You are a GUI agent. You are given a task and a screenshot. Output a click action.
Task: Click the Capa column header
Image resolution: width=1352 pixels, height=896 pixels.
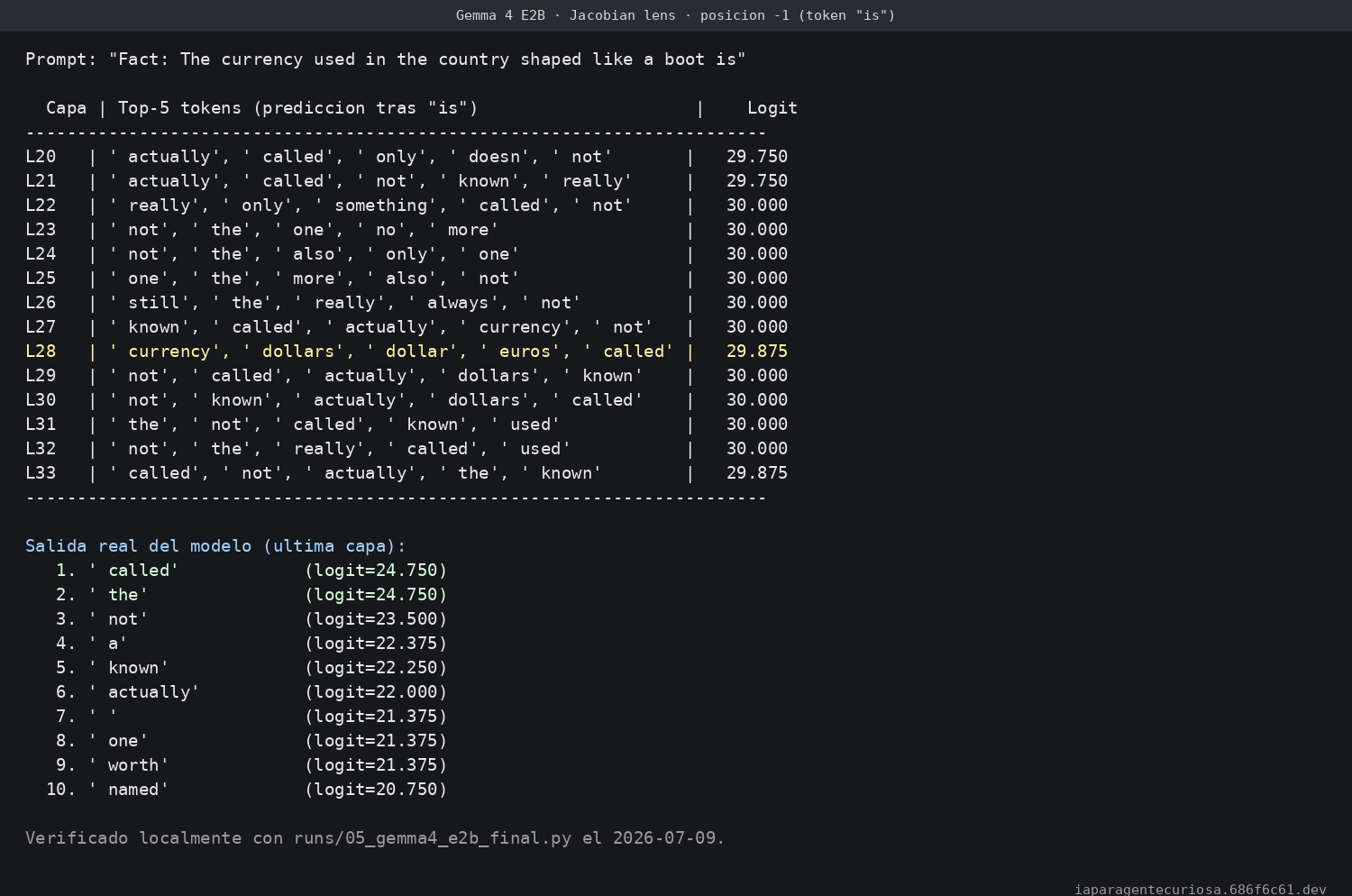coord(67,108)
